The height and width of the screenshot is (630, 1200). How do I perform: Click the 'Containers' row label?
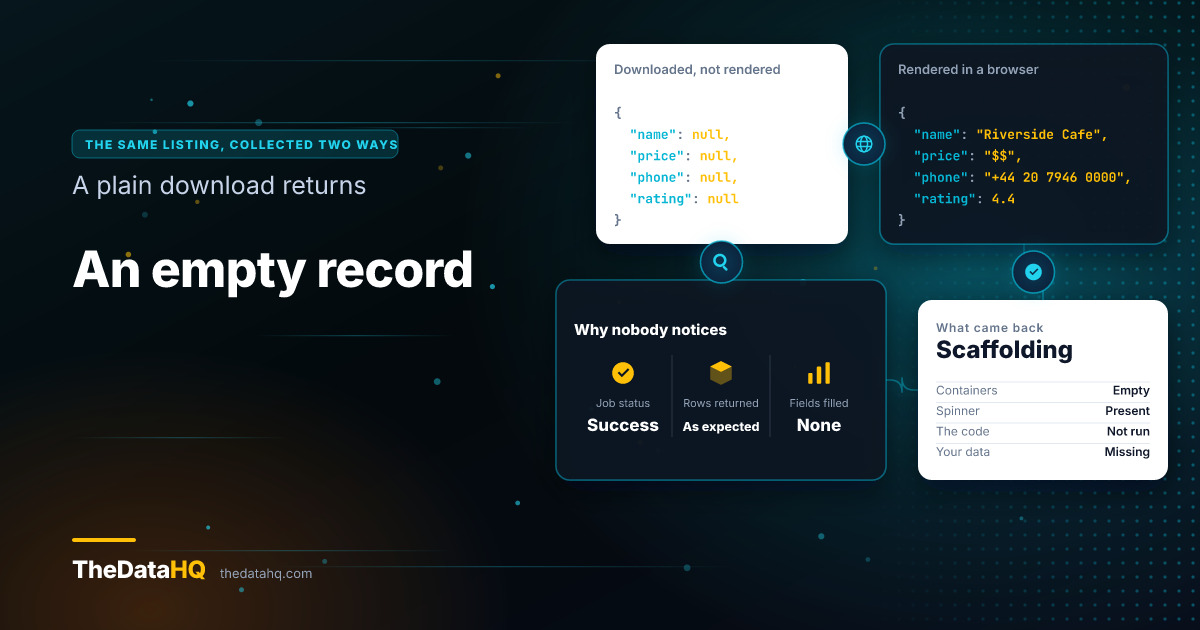[x=966, y=391]
